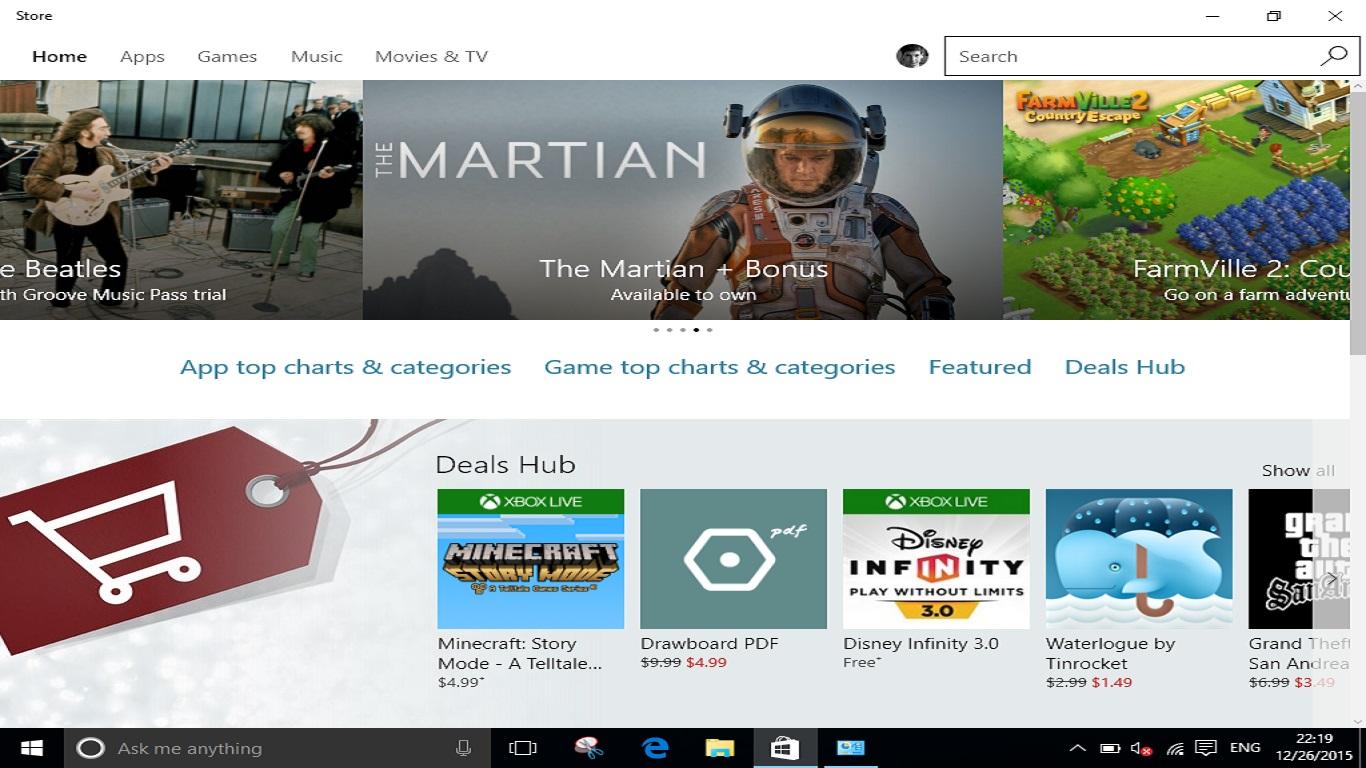Open Game top charts & categories

click(x=720, y=368)
